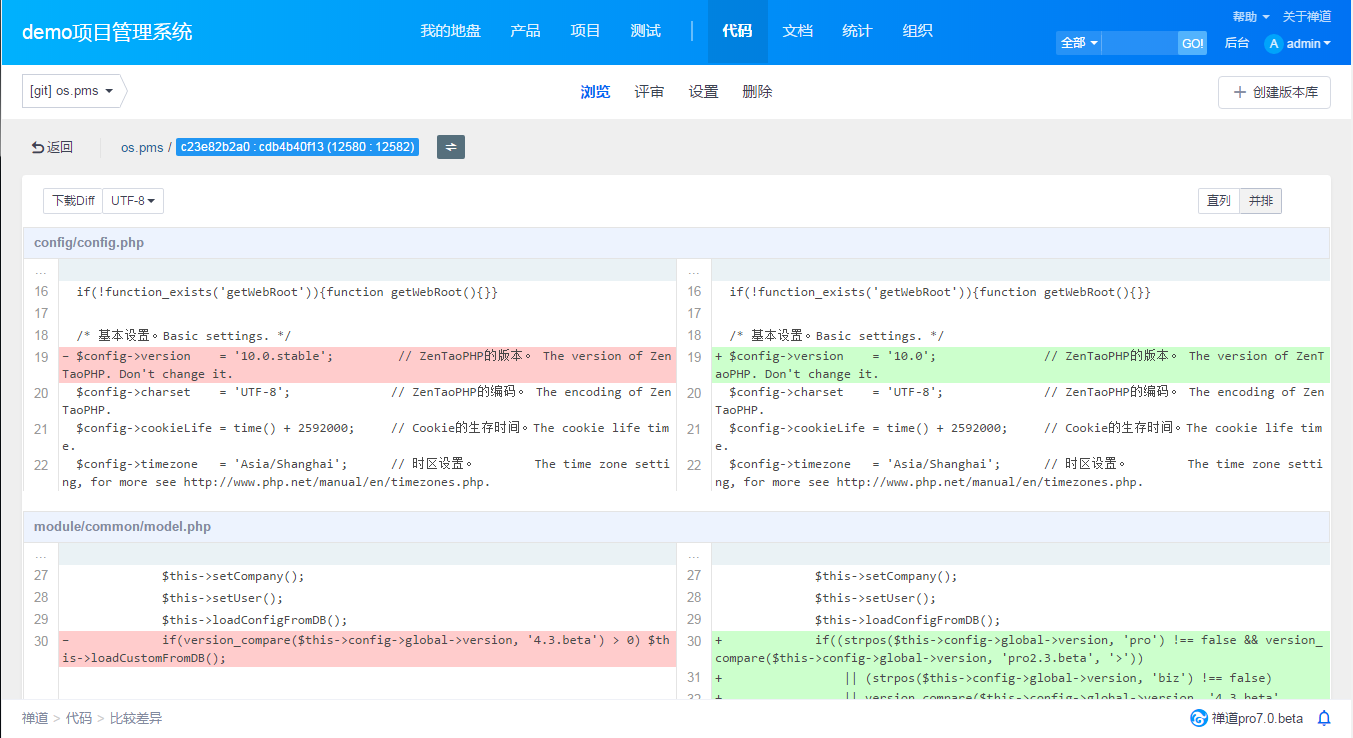Click left pane $this->setCompany() line 27
This screenshot has height=738, width=1353.
pos(367,576)
